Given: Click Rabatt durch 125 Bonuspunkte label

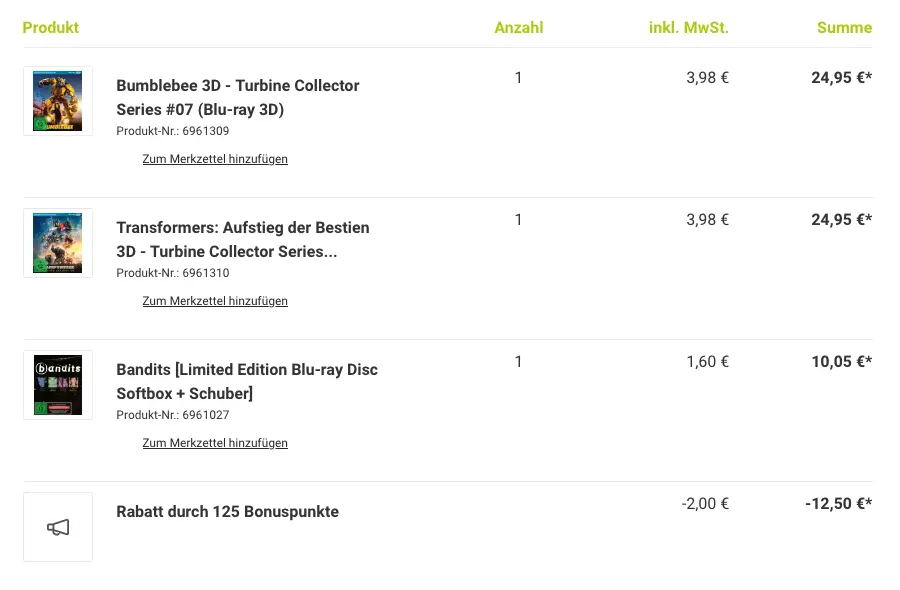Looking at the screenshot, I should point(227,511).
